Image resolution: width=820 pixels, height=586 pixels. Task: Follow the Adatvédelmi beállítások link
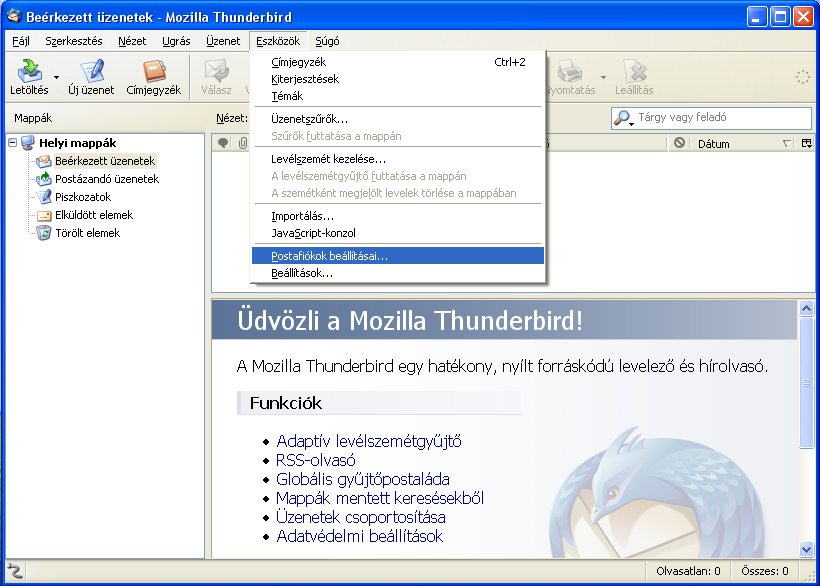360,536
